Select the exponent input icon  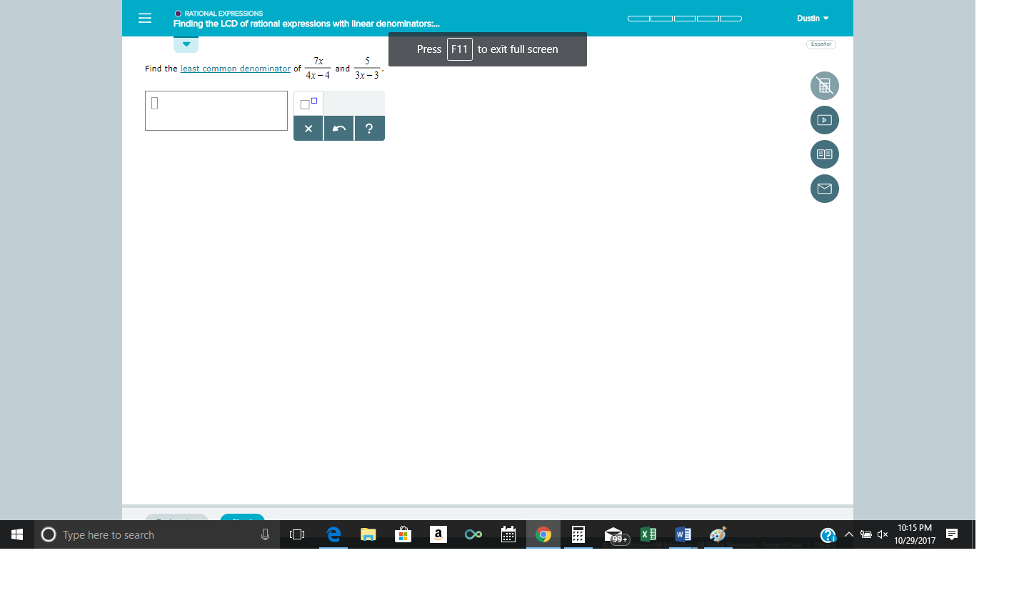pos(306,102)
